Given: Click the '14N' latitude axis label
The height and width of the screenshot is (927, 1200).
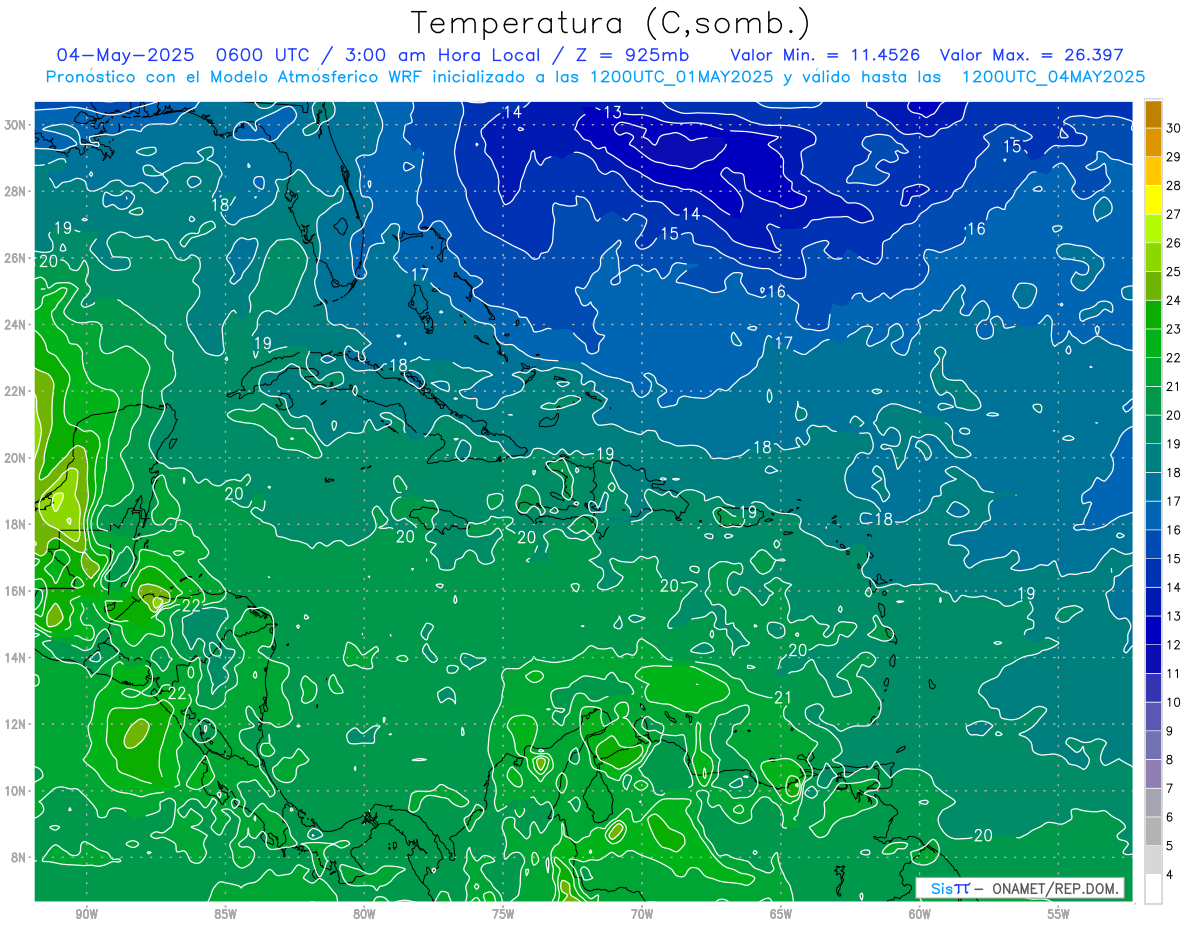Looking at the screenshot, I should pos(17,658).
